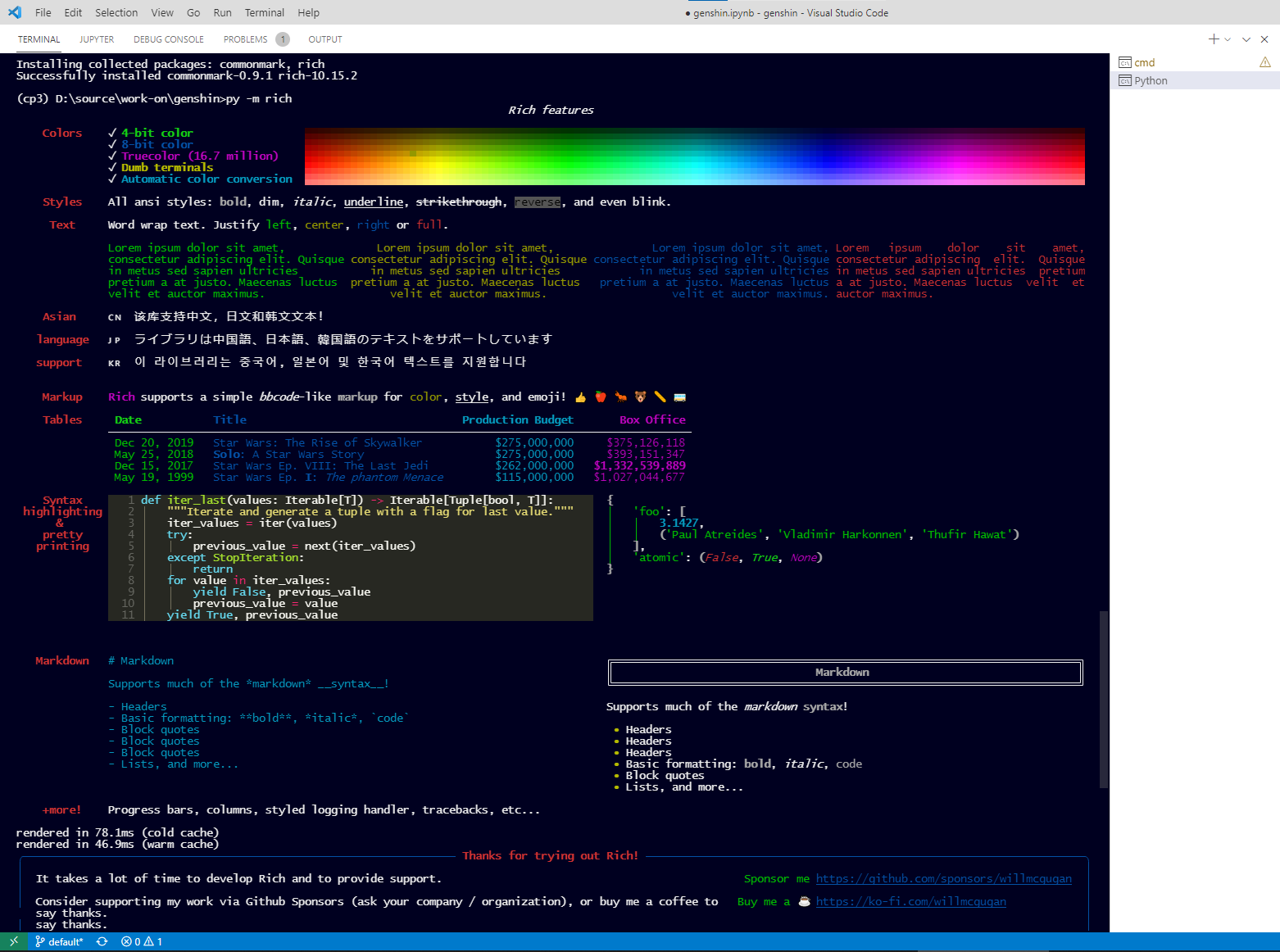This screenshot has height=952, width=1280.
Task: Switch to the JUPYTER panel tab
Action: pos(97,39)
